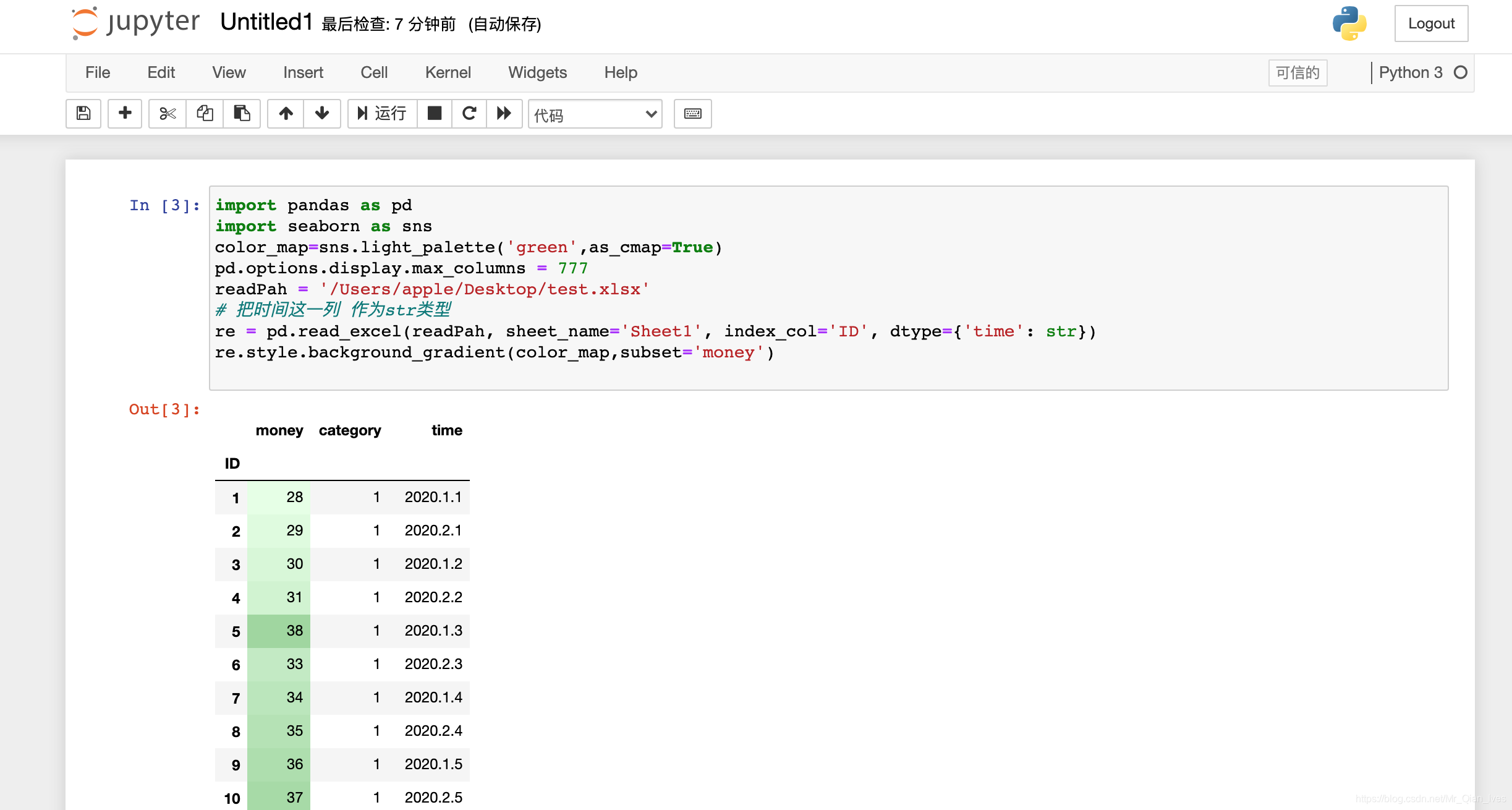Rename notebook by clicking Untitled1 title
The image size is (1512, 810).
[266, 22]
